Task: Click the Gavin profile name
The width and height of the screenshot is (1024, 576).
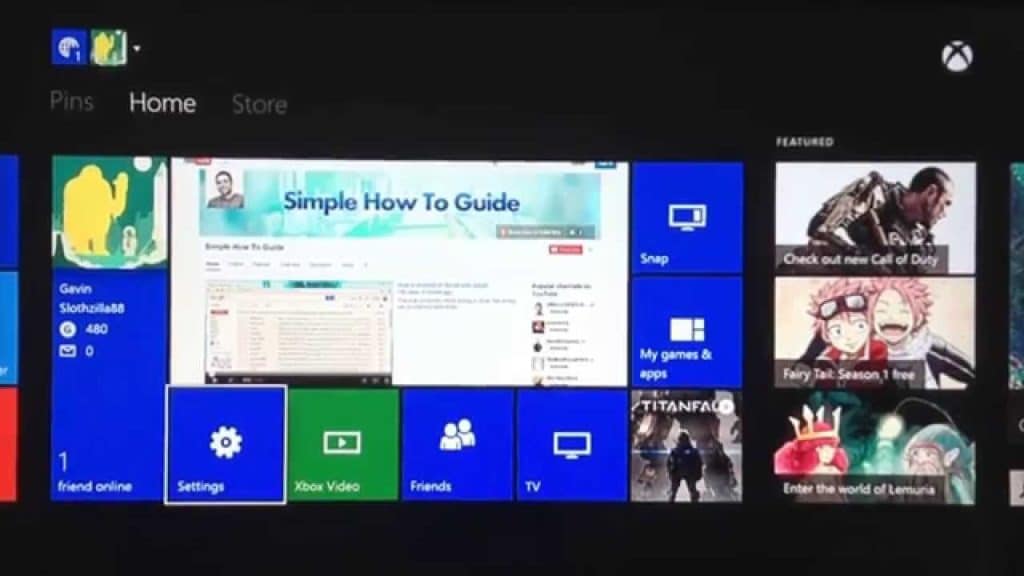Action: coord(75,289)
